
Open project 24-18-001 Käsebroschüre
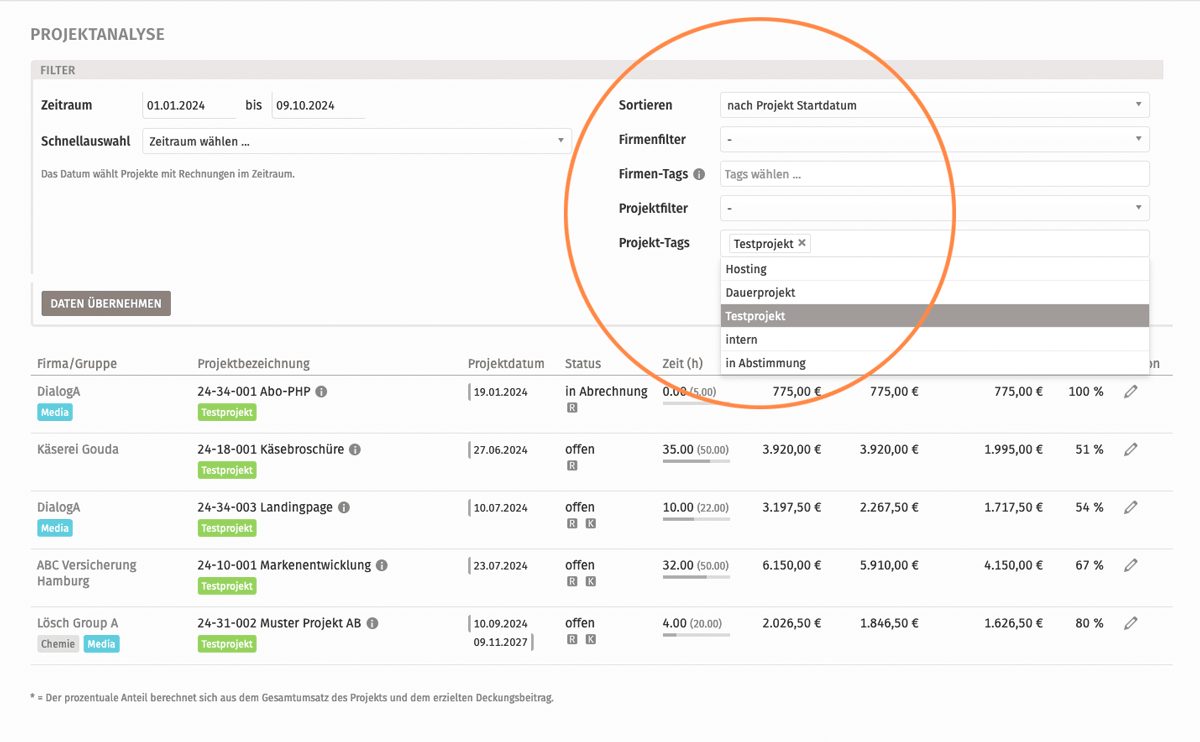click(271, 450)
